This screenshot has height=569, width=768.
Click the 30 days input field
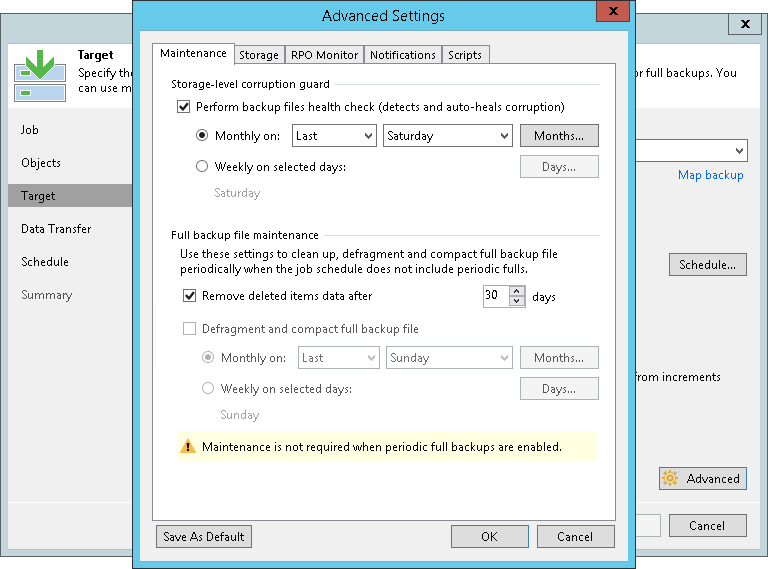tap(496, 296)
